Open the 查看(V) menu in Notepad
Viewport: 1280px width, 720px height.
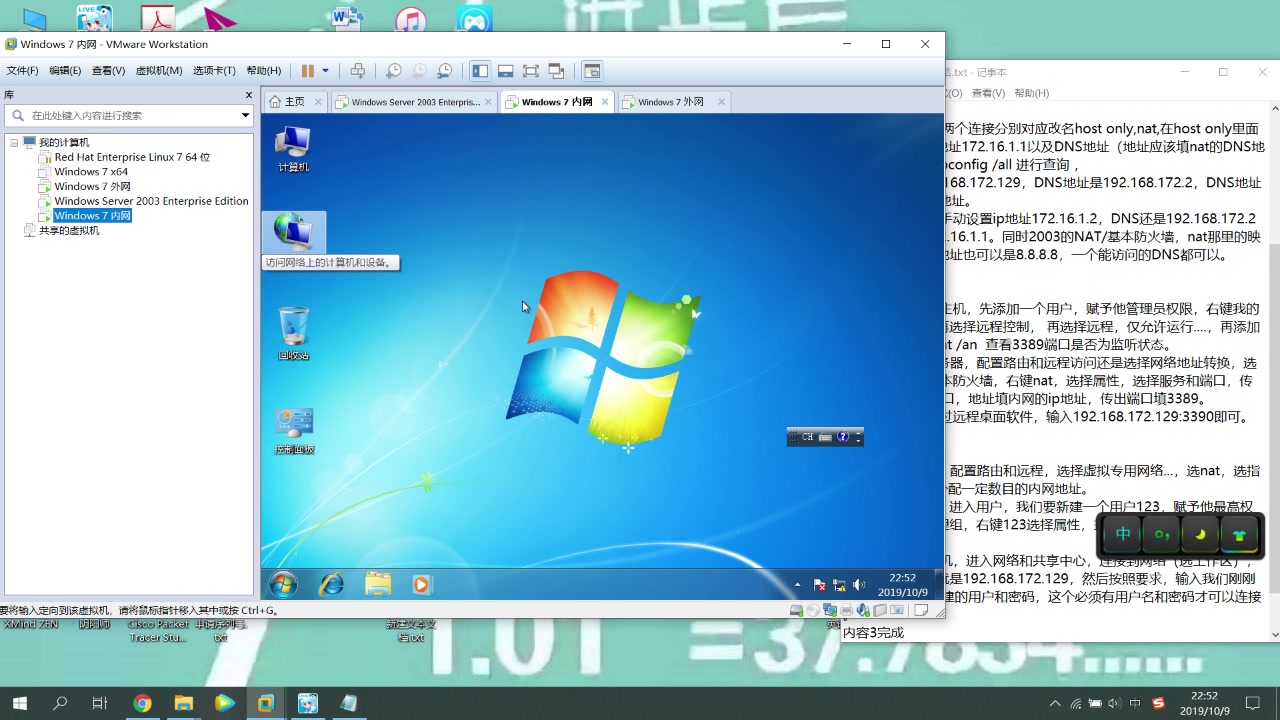click(x=988, y=93)
